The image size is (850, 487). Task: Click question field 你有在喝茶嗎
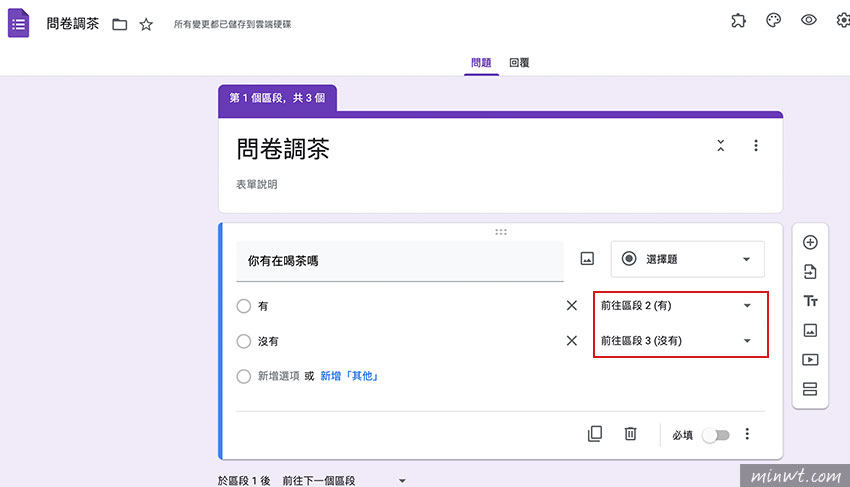[x=400, y=261]
